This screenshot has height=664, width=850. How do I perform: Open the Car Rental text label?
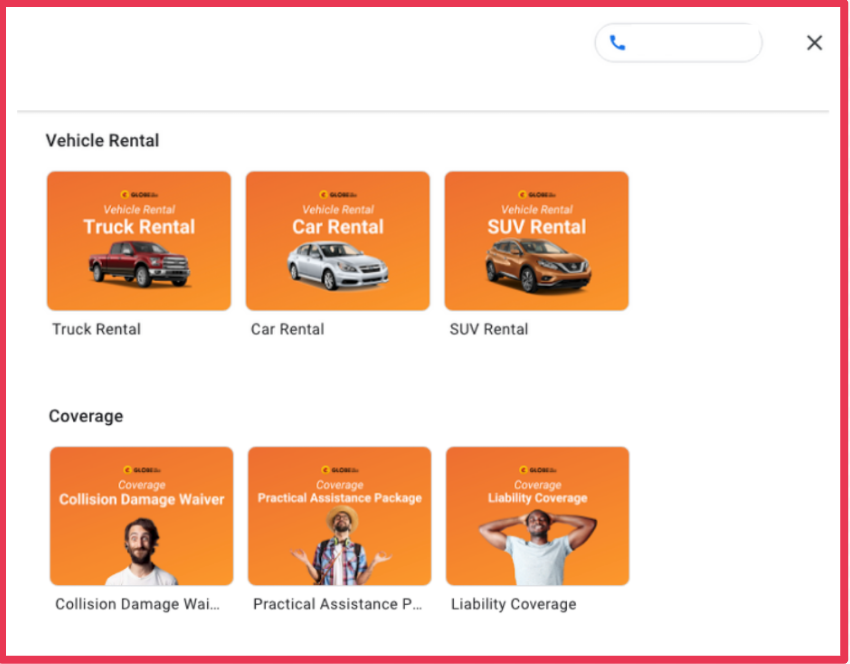[287, 329]
